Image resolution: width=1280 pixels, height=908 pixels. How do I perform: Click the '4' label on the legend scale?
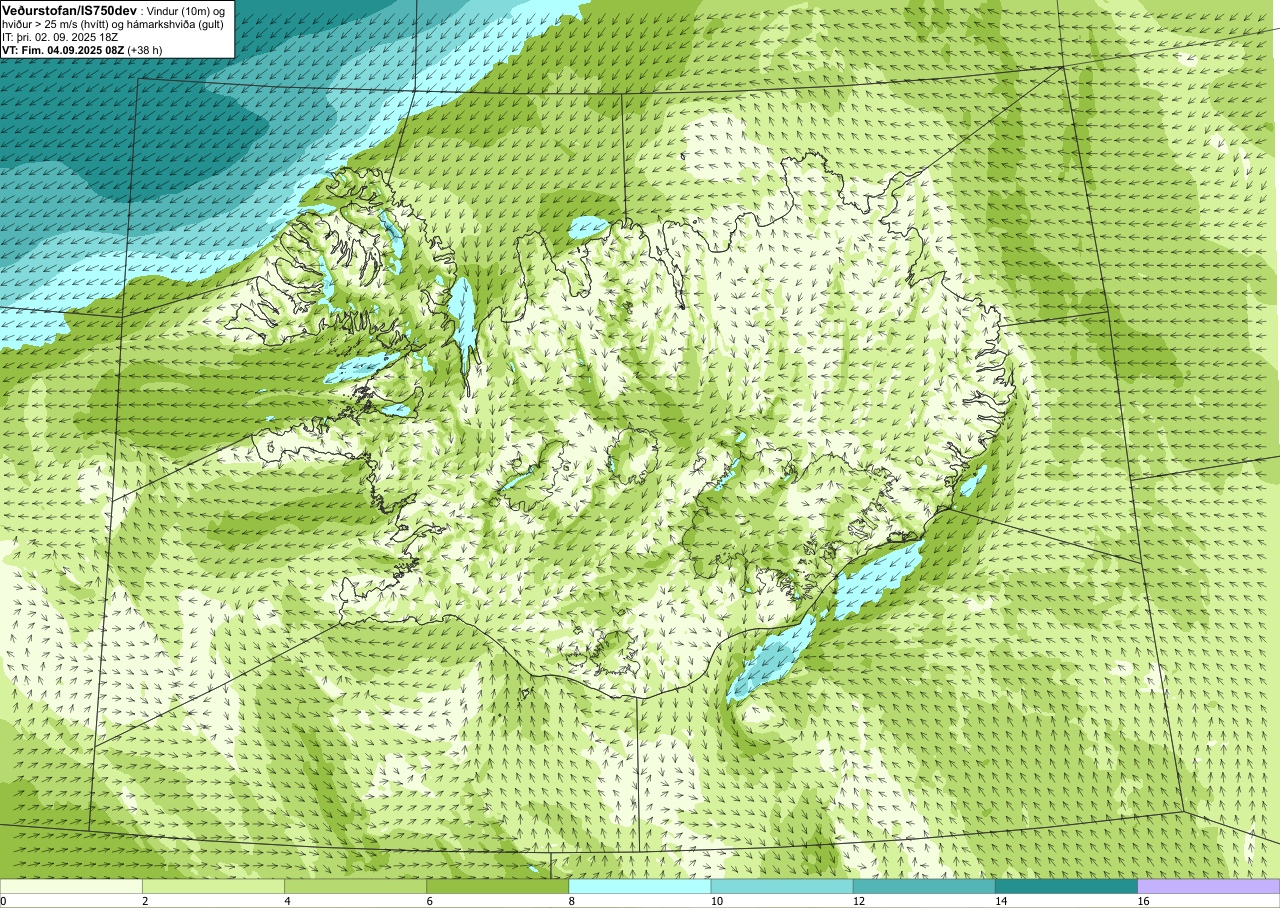(x=287, y=901)
